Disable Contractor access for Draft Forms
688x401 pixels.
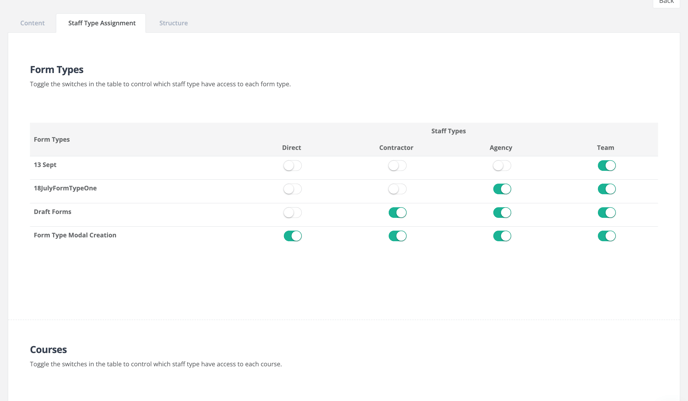397,213
